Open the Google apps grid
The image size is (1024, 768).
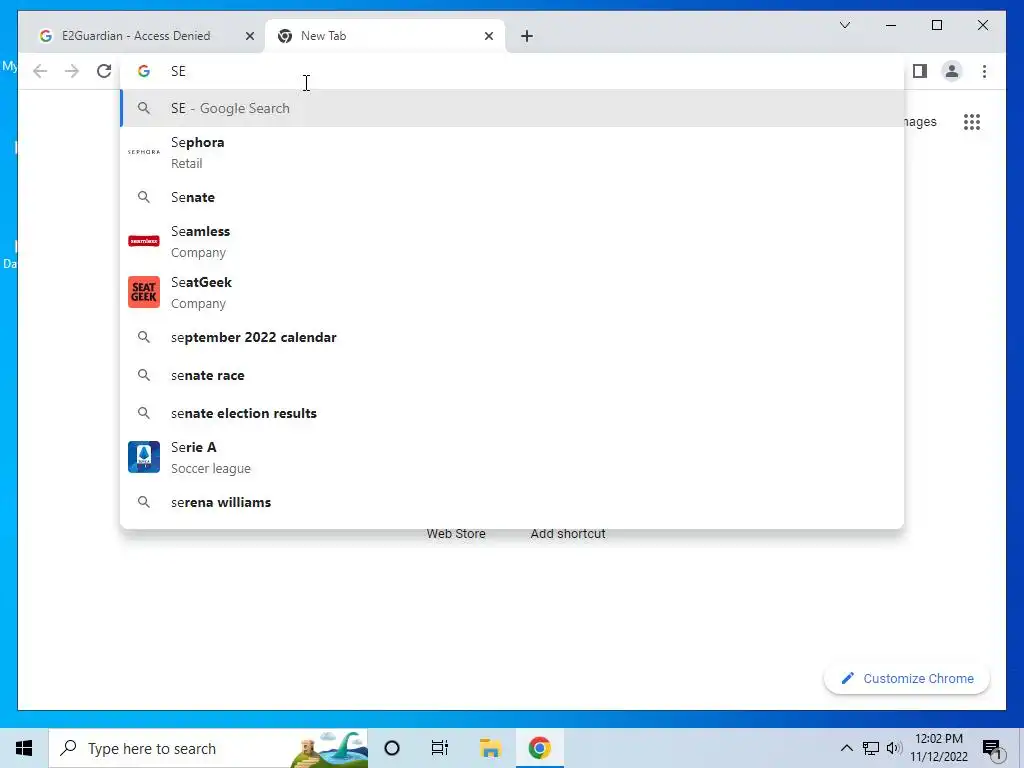(x=972, y=122)
